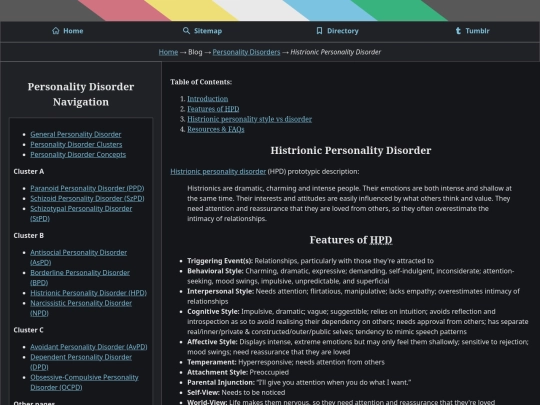Jump to Histrionic personality style vs disorder
This screenshot has height=405, width=540.
249,119
